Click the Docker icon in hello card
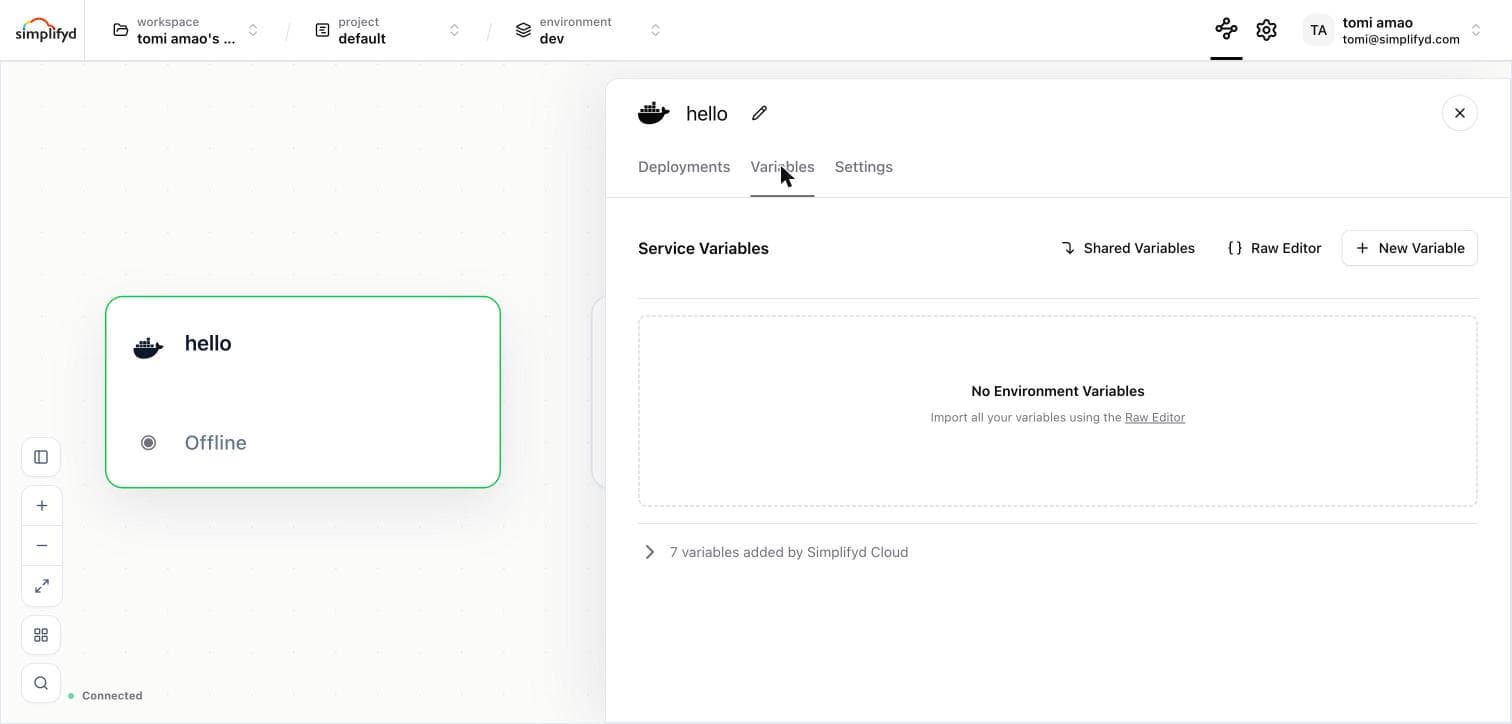1512x724 pixels. (x=148, y=347)
